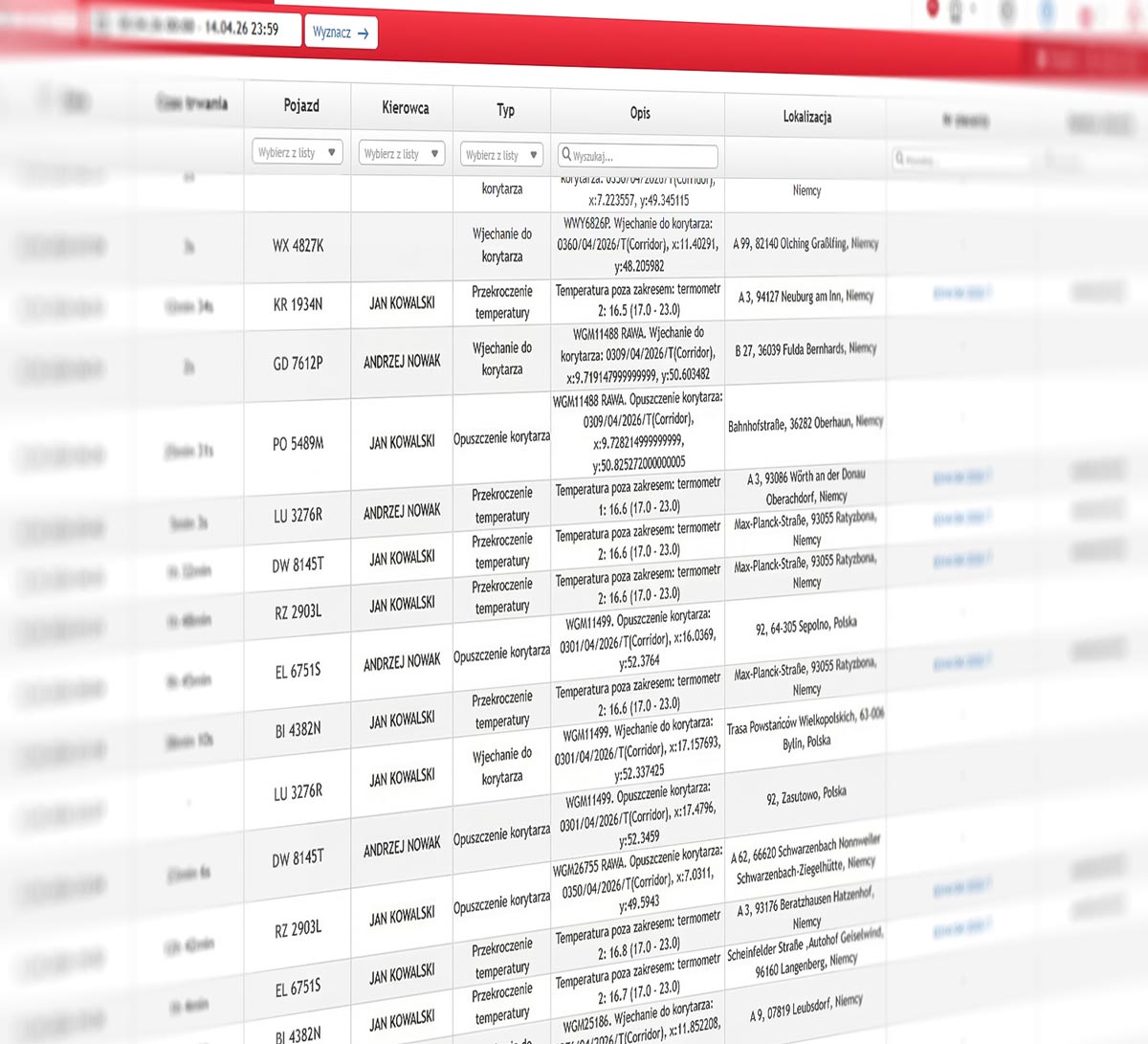The height and width of the screenshot is (1044, 1148).
Task: Click location A 3, 94127 Neuburg am Inn
Action: (x=806, y=297)
